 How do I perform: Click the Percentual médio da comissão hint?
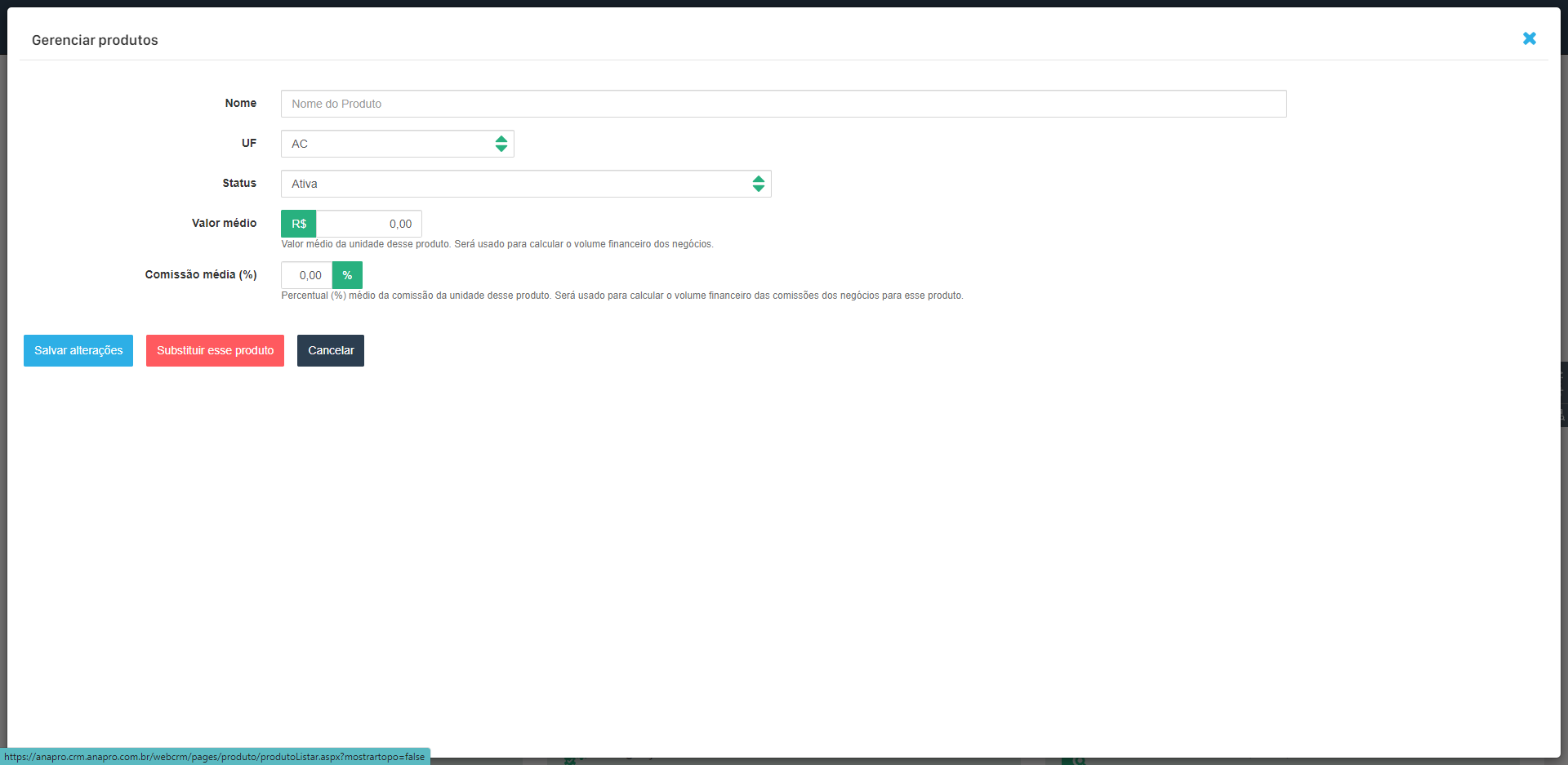pos(621,296)
